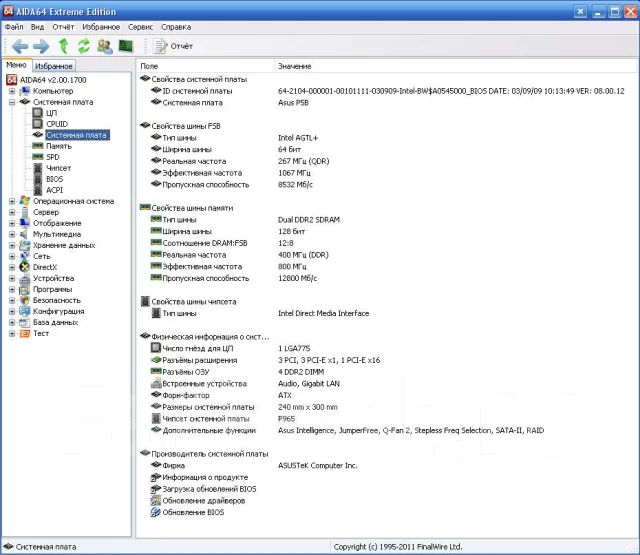Image resolution: width=640 pixels, height=555 pixels.
Task: Open the Сервис menu
Action: pyautogui.click(x=140, y=27)
